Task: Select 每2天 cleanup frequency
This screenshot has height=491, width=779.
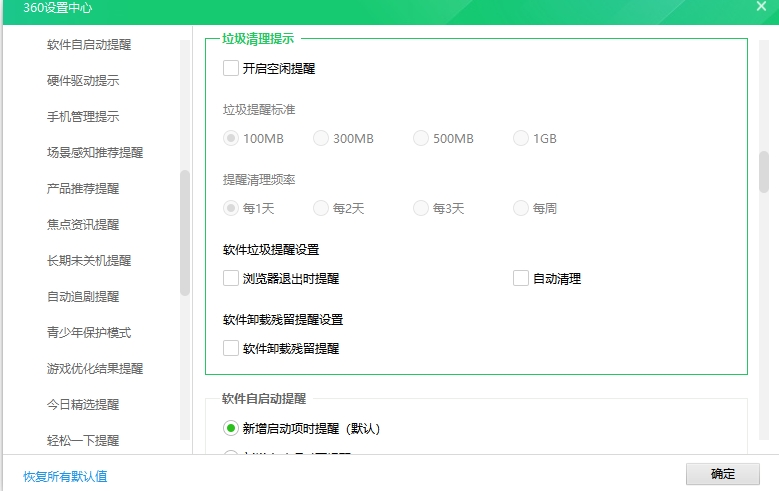Action: pyautogui.click(x=321, y=208)
